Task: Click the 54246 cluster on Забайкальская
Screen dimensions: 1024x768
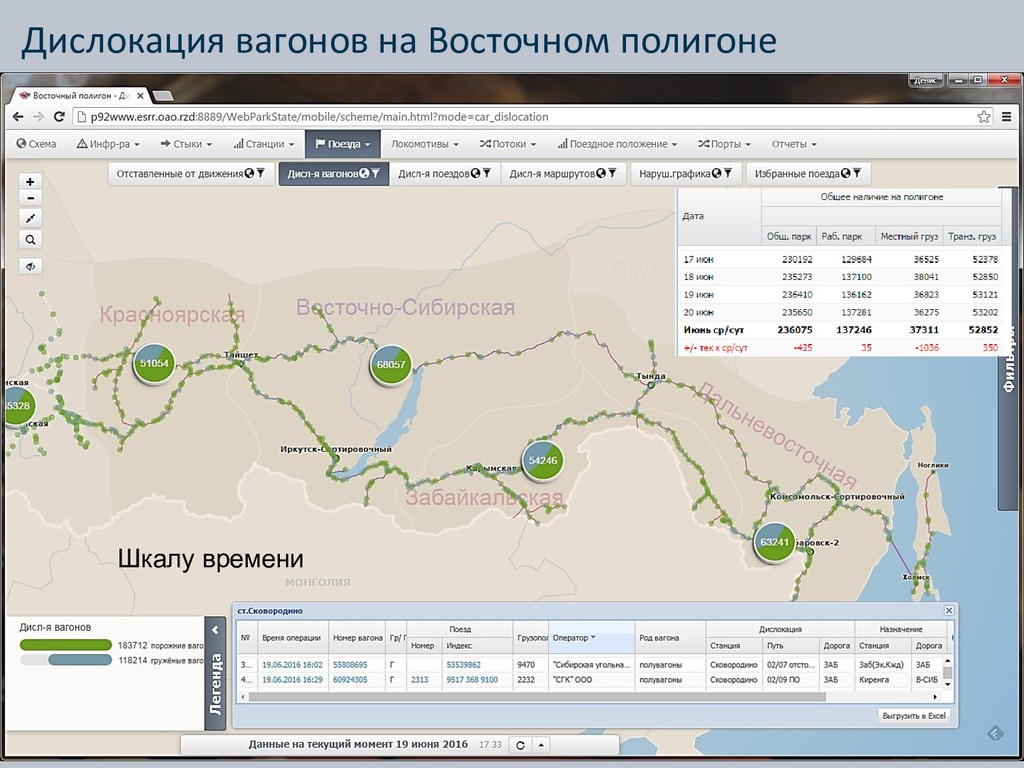Action: point(543,461)
